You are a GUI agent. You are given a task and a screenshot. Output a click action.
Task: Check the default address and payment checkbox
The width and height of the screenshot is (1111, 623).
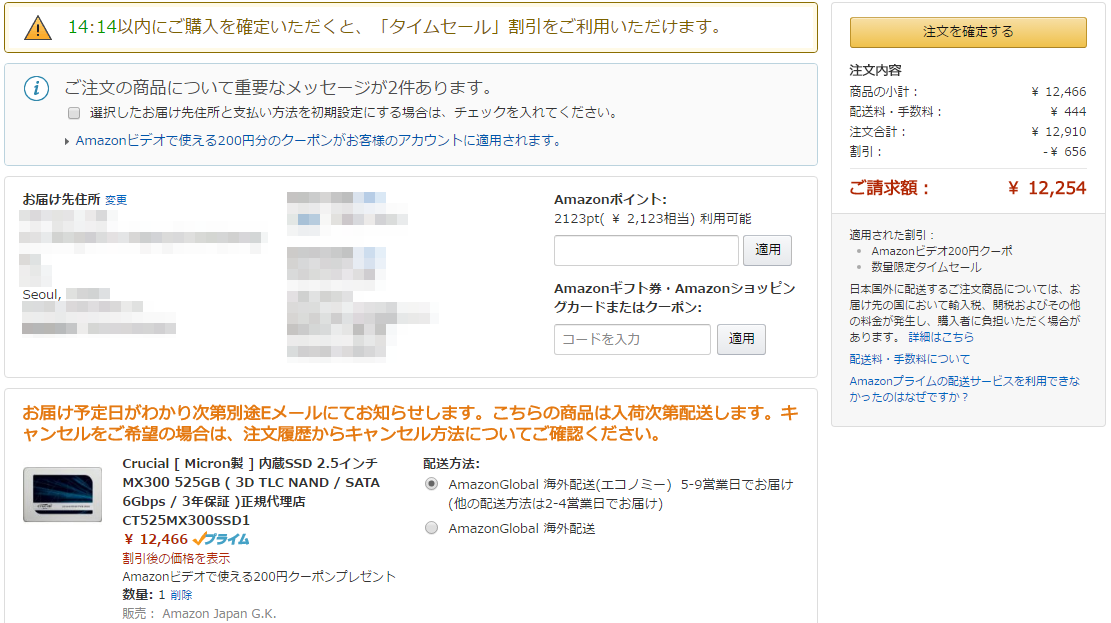74,113
